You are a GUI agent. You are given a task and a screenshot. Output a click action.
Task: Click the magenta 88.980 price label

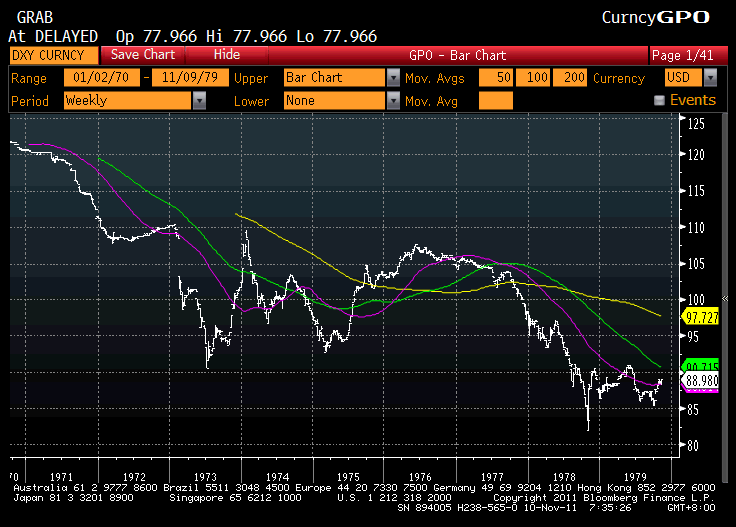(701, 381)
